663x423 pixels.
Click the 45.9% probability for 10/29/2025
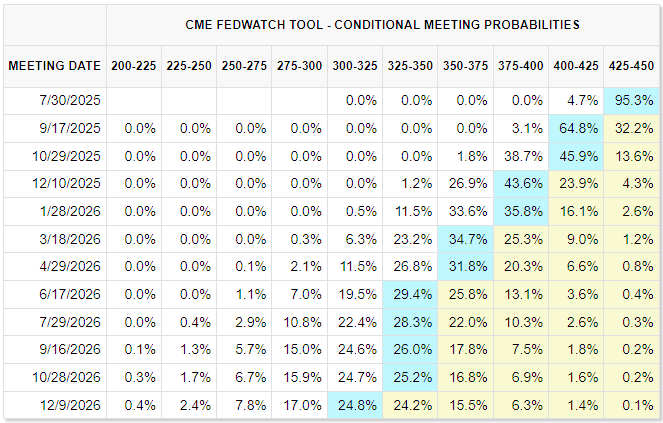pyautogui.click(x=574, y=156)
